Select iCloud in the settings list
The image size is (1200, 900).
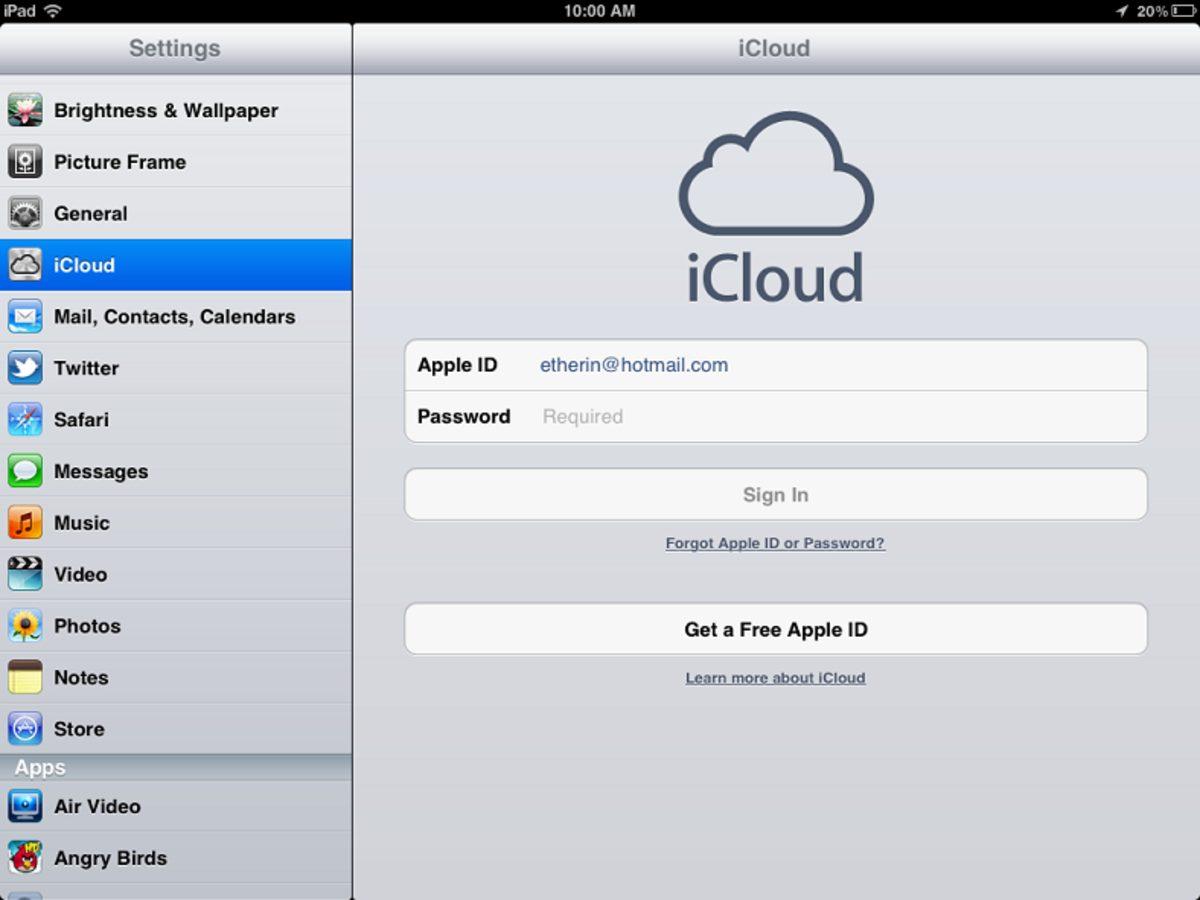175,265
